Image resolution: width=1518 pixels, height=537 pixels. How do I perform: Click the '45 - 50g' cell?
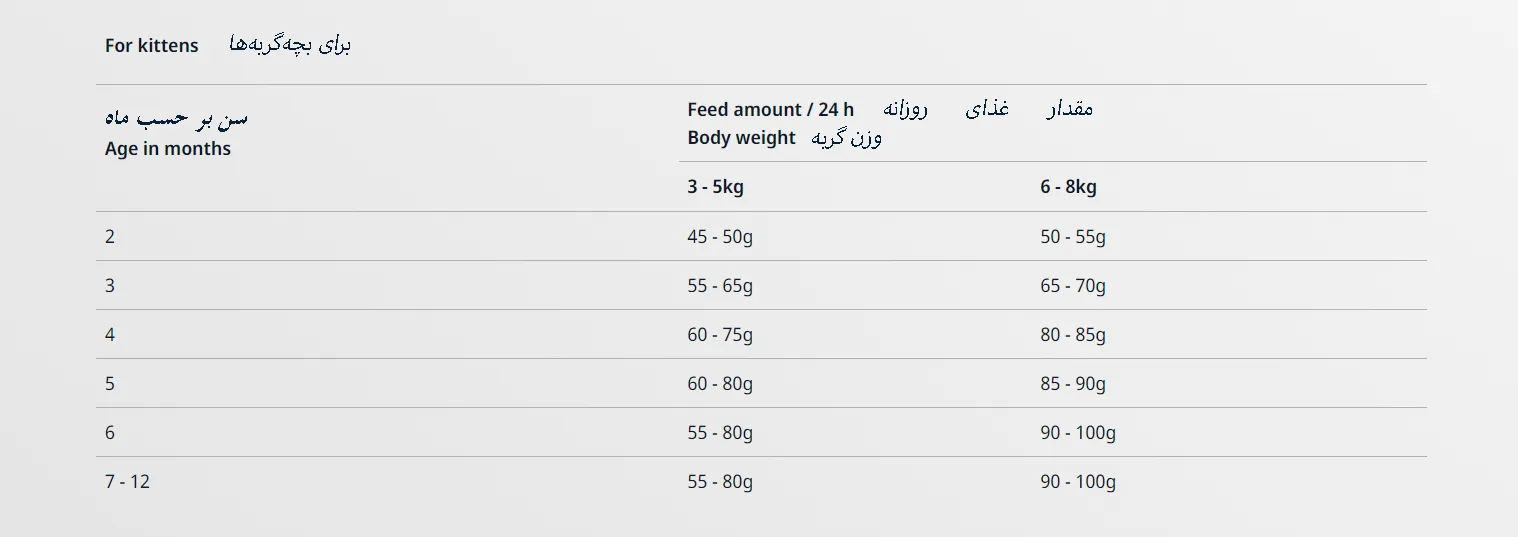click(x=720, y=237)
